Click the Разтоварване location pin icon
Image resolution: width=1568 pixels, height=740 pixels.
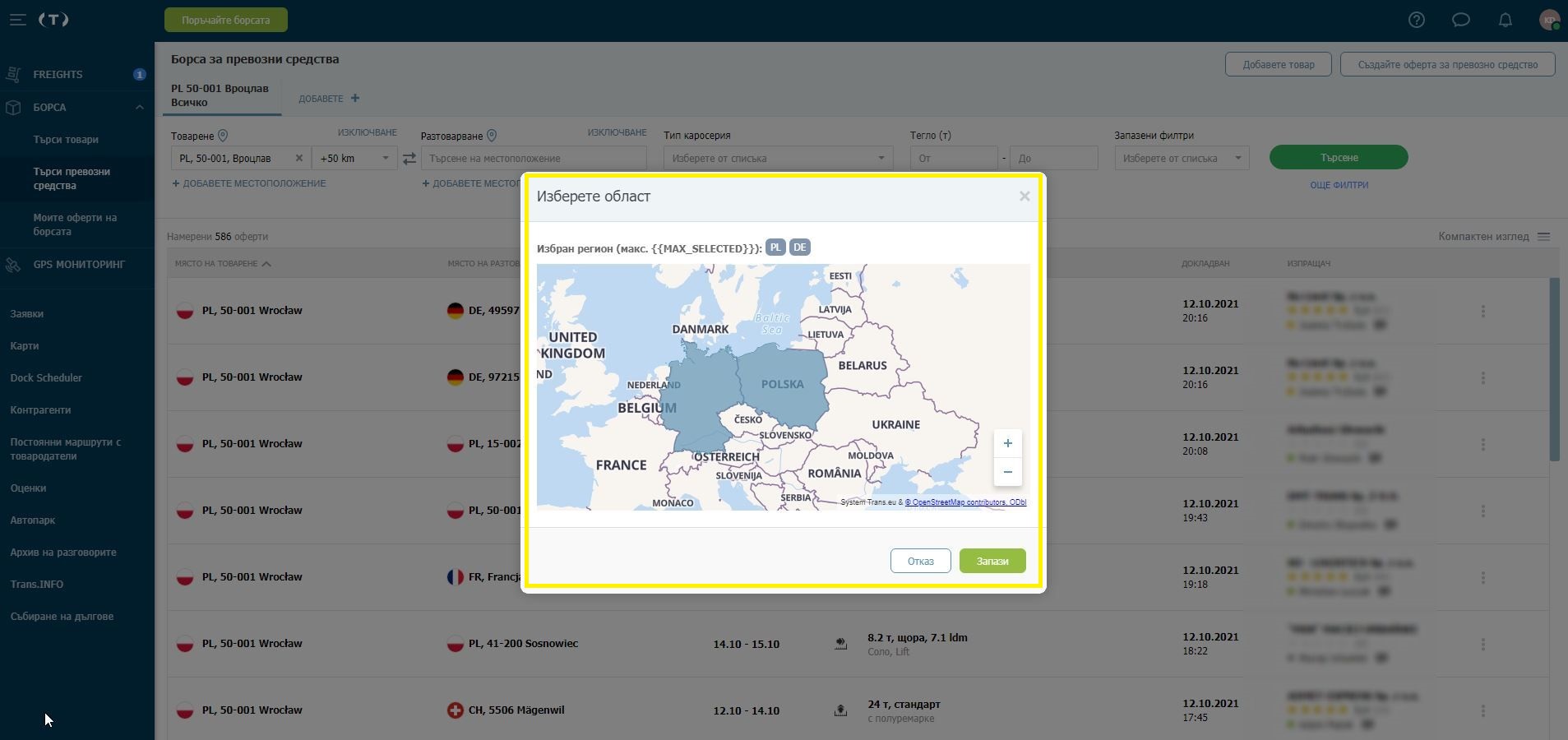click(x=492, y=136)
